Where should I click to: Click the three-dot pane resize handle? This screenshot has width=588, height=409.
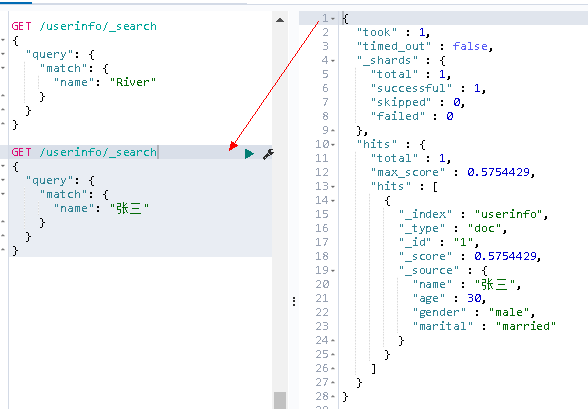(x=294, y=301)
